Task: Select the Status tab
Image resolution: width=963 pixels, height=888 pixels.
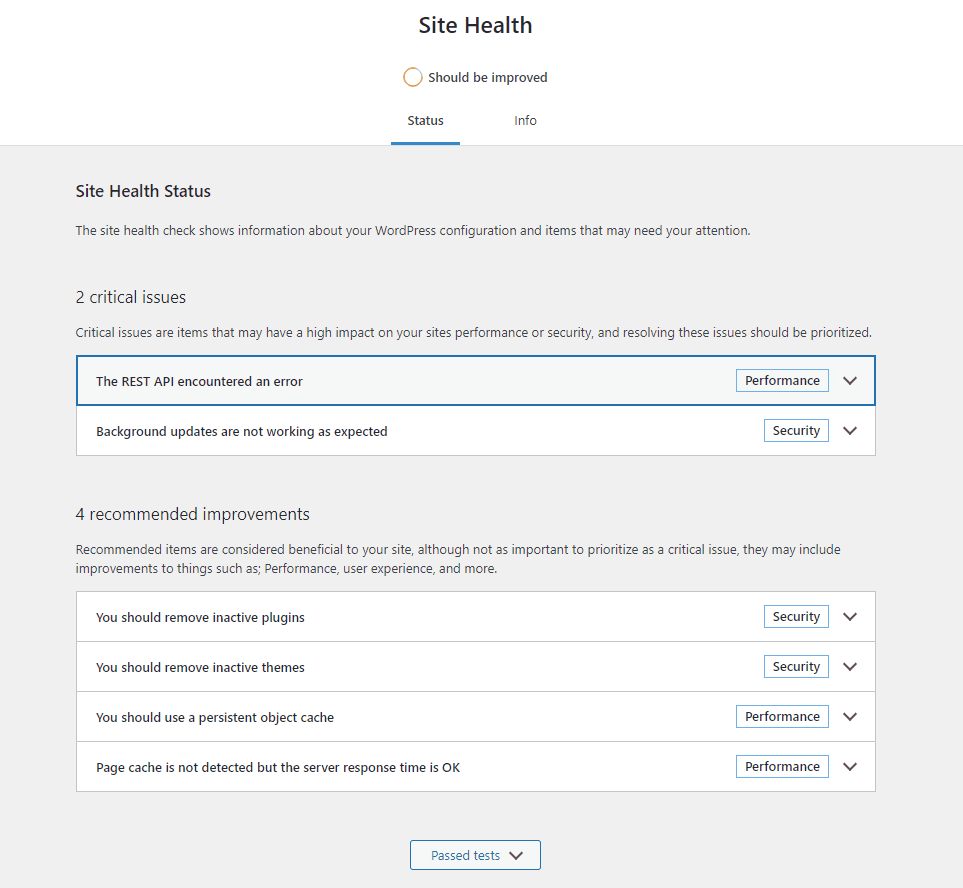Action: coord(425,120)
